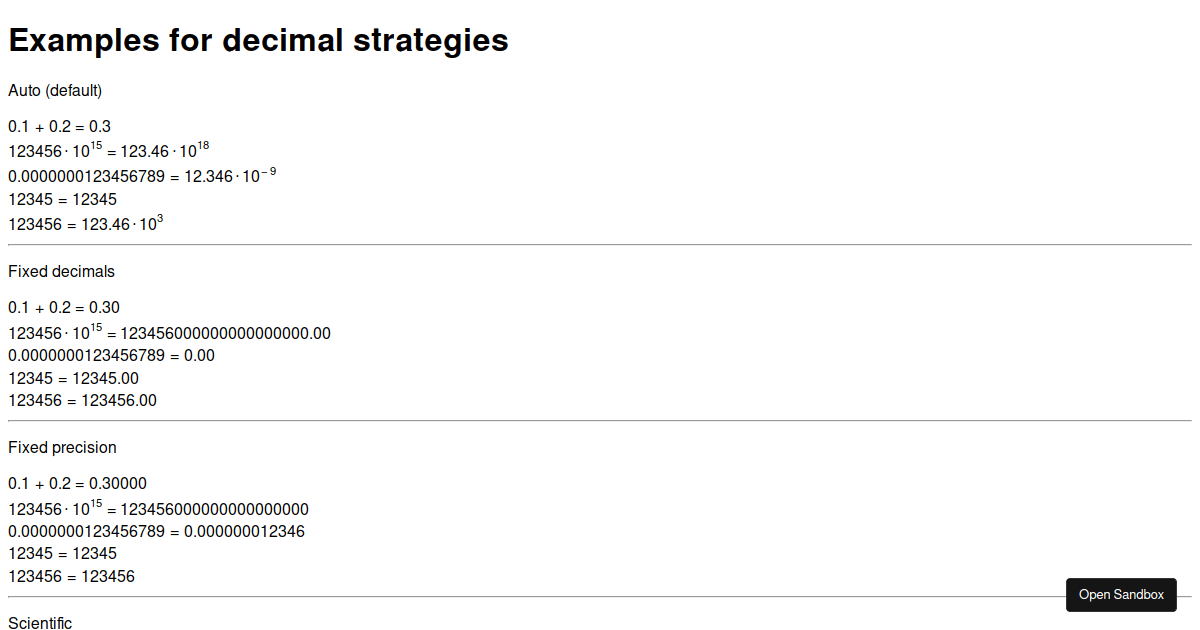The width and height of the screenshot is (1200, 630).
Task: Click the line '123456 = 123456.00'
Action: [82, 400]
